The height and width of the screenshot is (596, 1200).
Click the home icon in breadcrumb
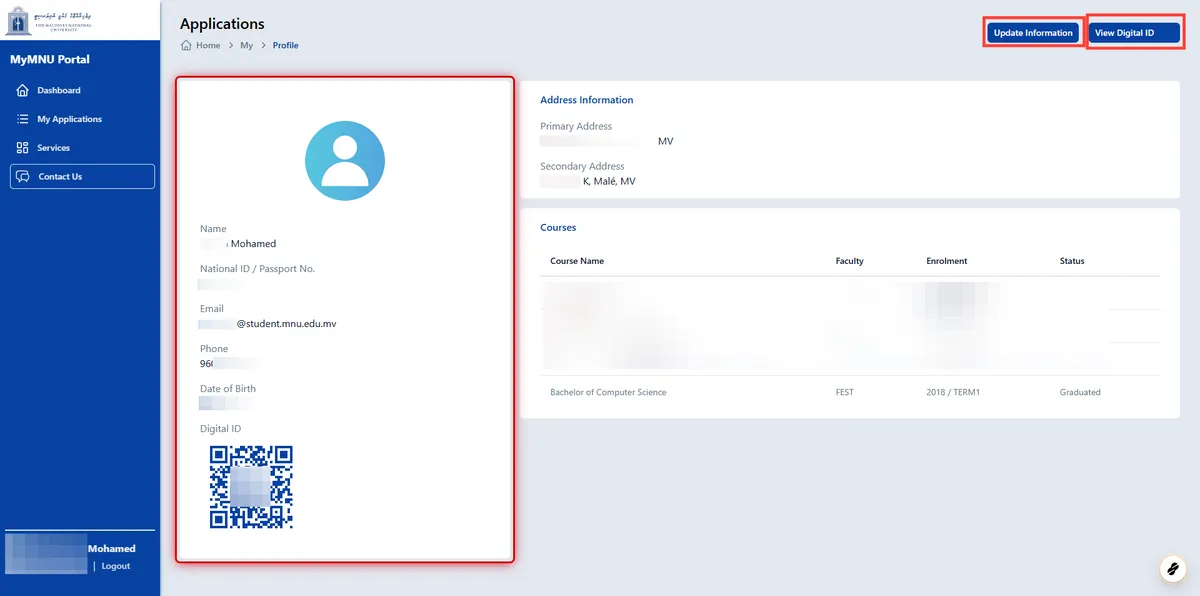pyautogui.click(x=186, y=46)
